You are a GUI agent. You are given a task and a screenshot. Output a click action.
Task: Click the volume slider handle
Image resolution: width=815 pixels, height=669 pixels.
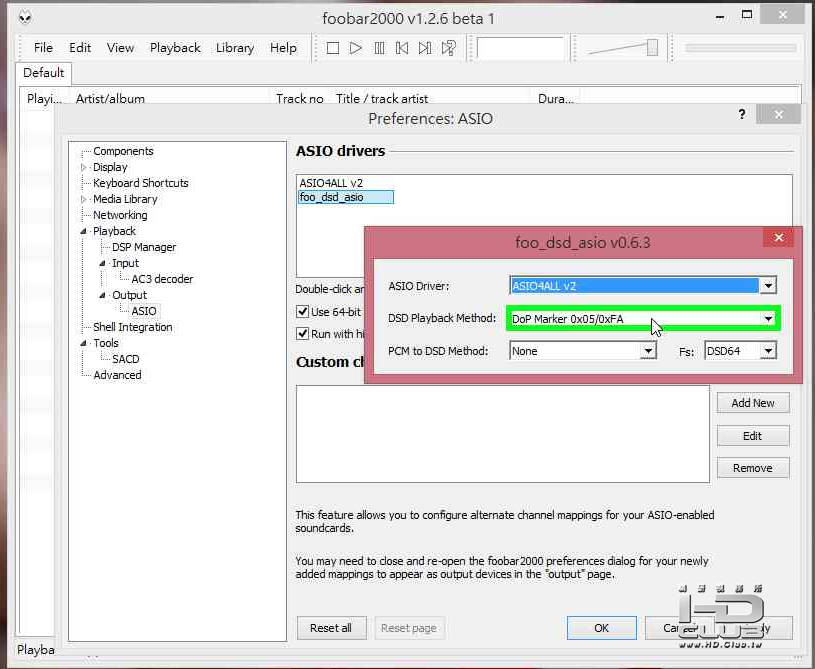(x=652, y=47)
